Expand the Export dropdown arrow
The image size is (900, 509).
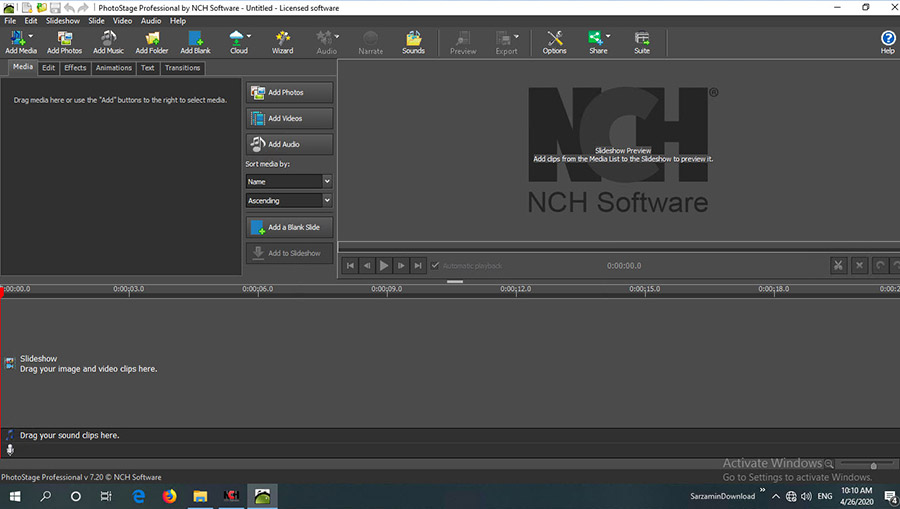coord(517,36)
